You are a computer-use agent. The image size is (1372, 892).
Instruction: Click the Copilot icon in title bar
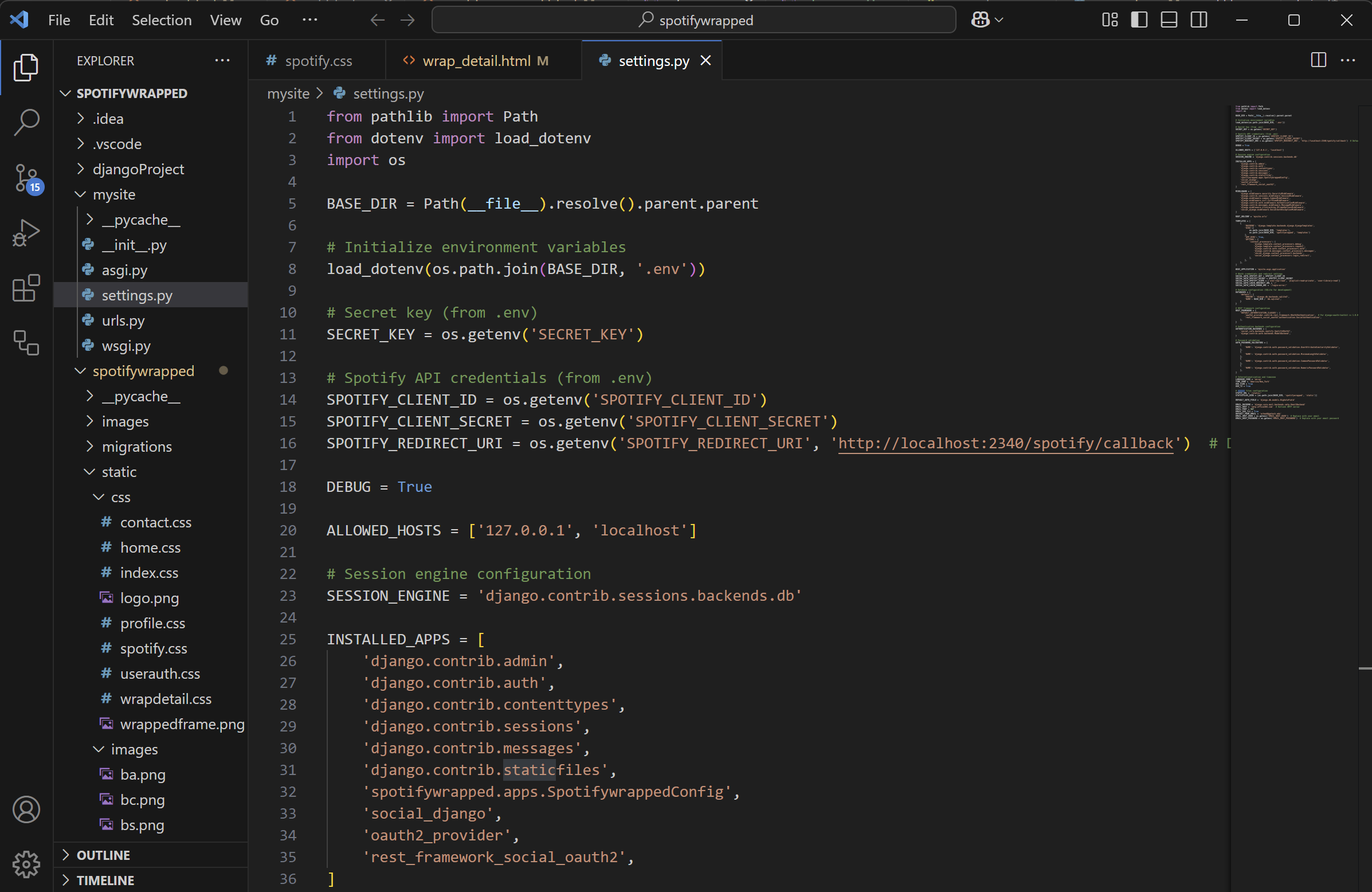point(981,20)
